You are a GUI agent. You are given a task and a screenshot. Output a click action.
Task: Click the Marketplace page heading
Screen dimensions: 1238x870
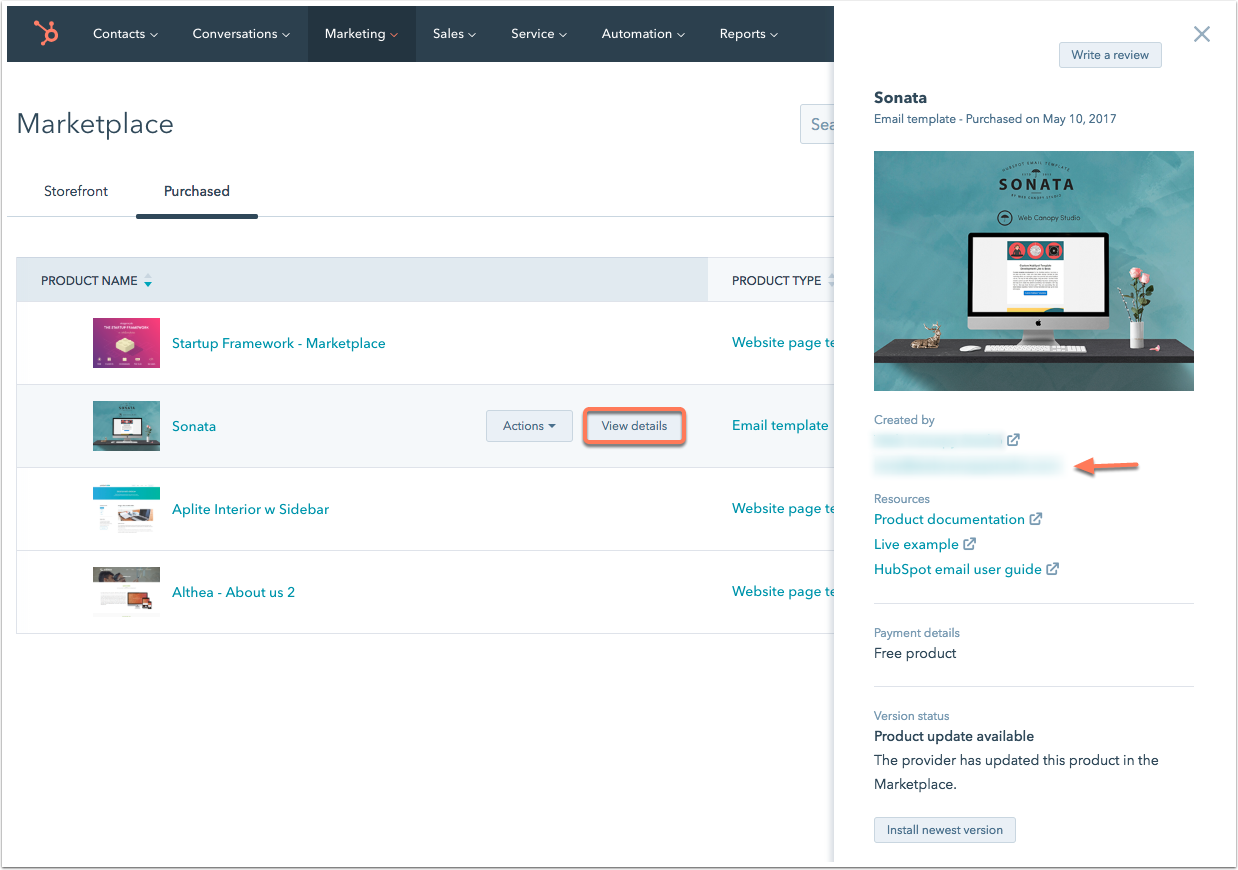click(95, 124)
